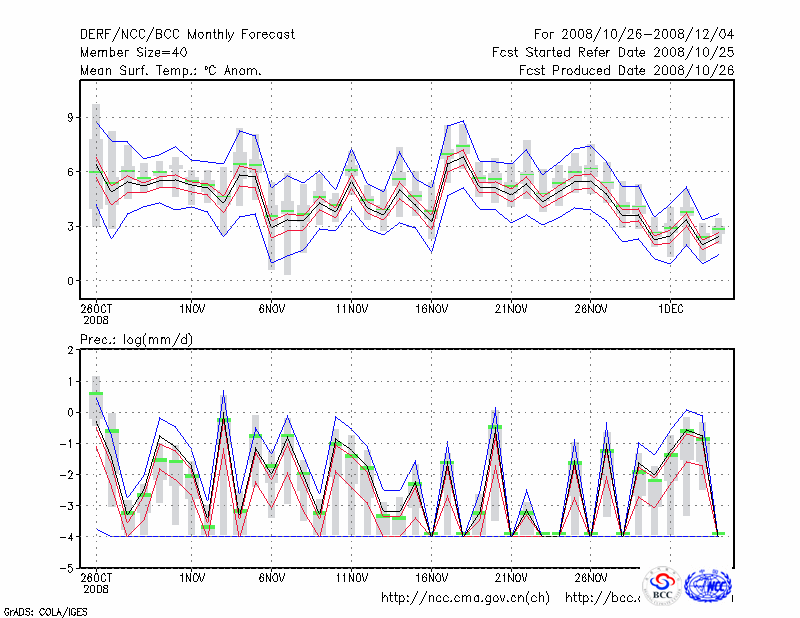Click the Mean Surf. Temp. anomaly label
This screenshot has width=800, height=618.
tap(171, 70)
